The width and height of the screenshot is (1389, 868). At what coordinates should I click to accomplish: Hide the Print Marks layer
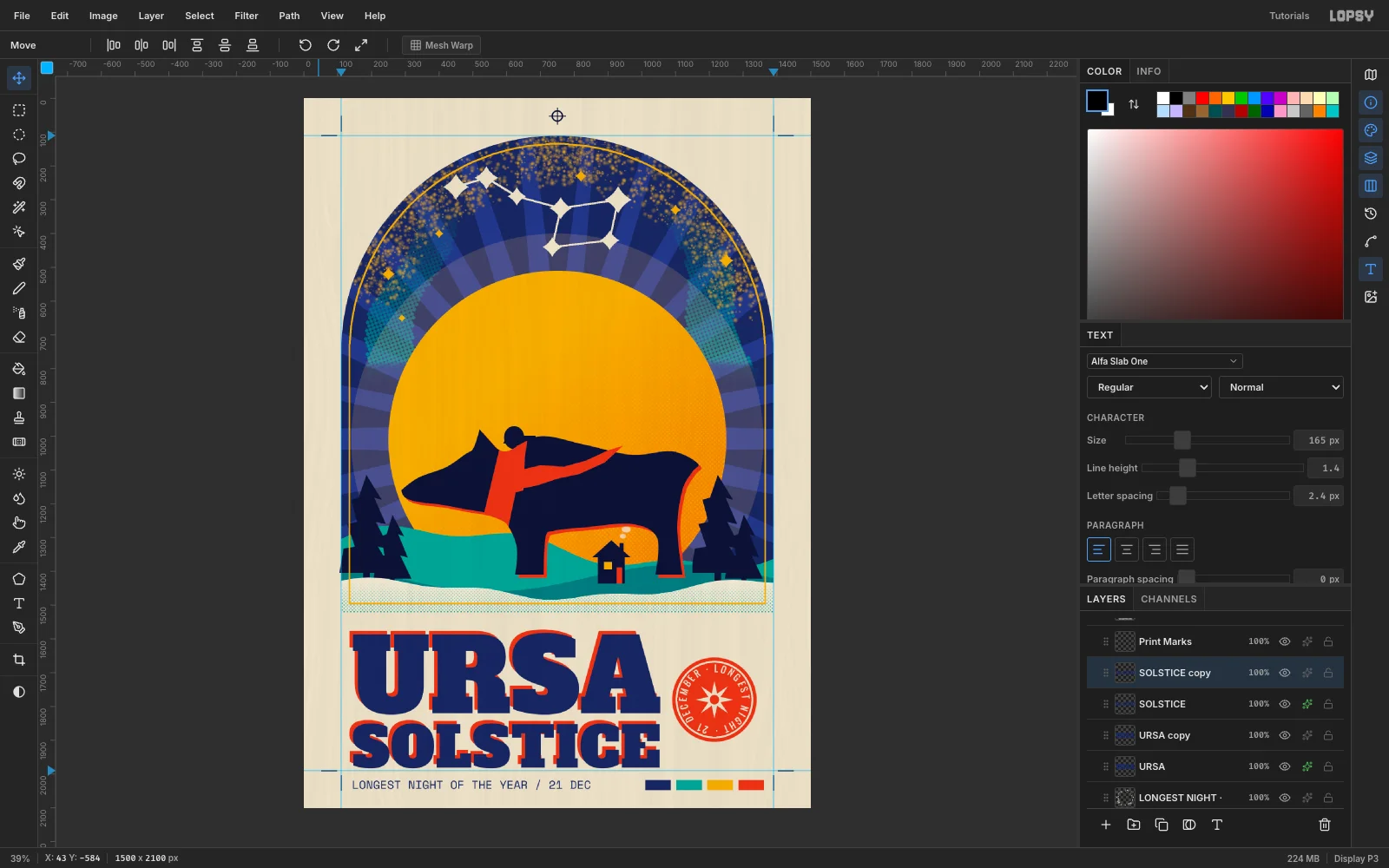[x=1285, y=641]
